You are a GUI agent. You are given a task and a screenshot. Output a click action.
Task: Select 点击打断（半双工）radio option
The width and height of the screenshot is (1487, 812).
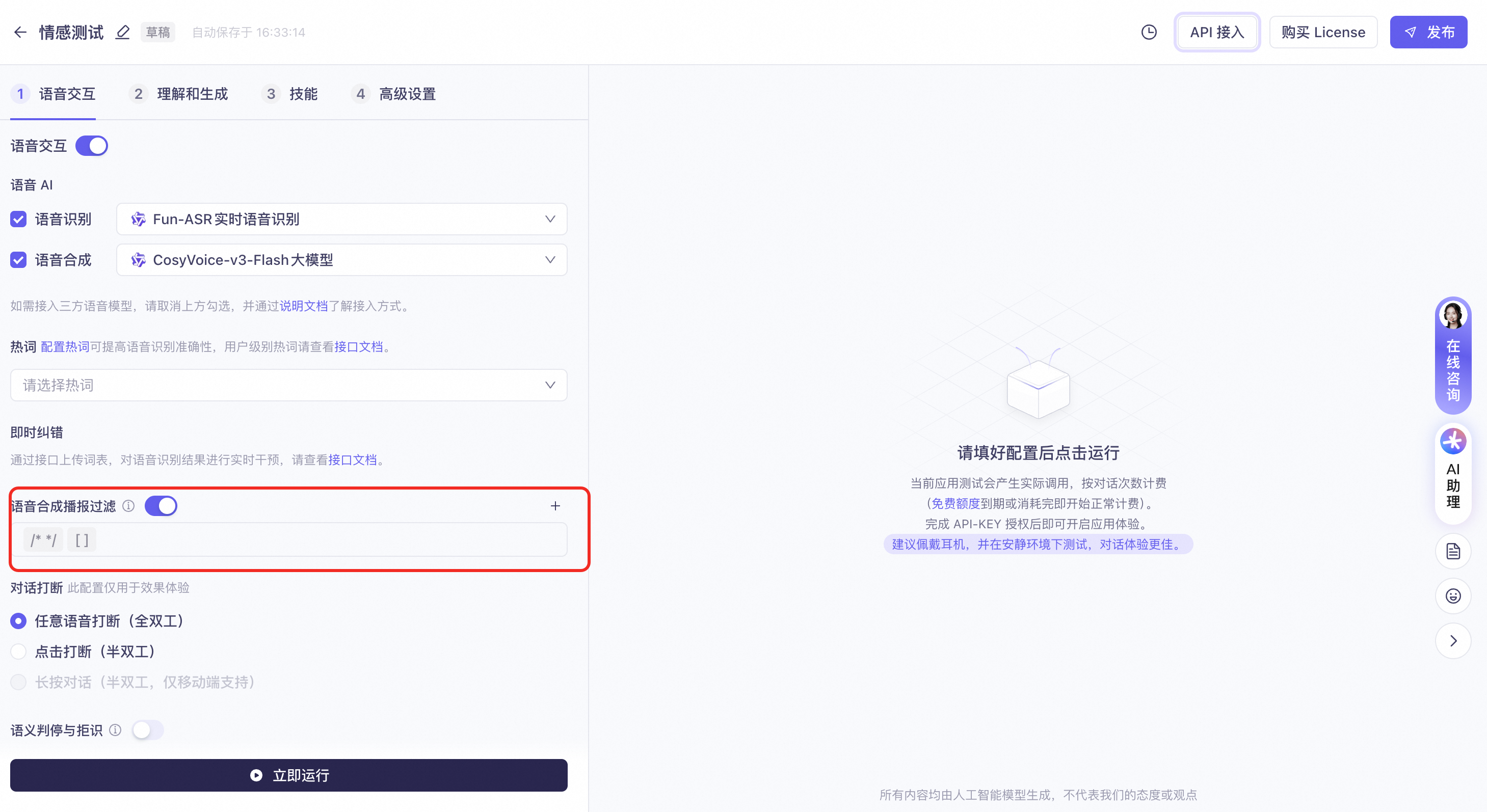(x=18, y=652)
